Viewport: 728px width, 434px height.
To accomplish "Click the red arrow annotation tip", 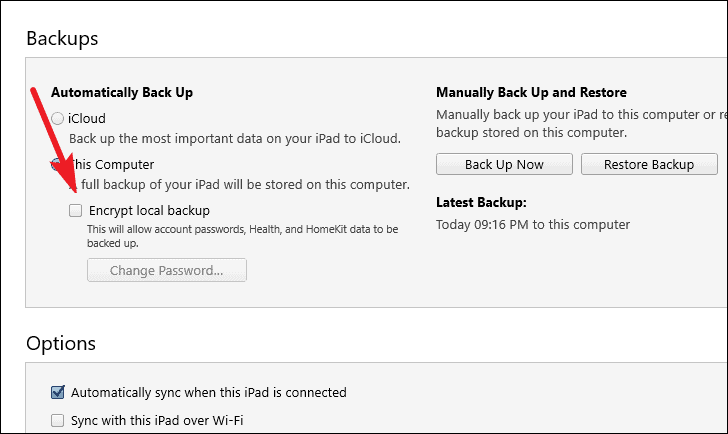I will tap(74, 190).
